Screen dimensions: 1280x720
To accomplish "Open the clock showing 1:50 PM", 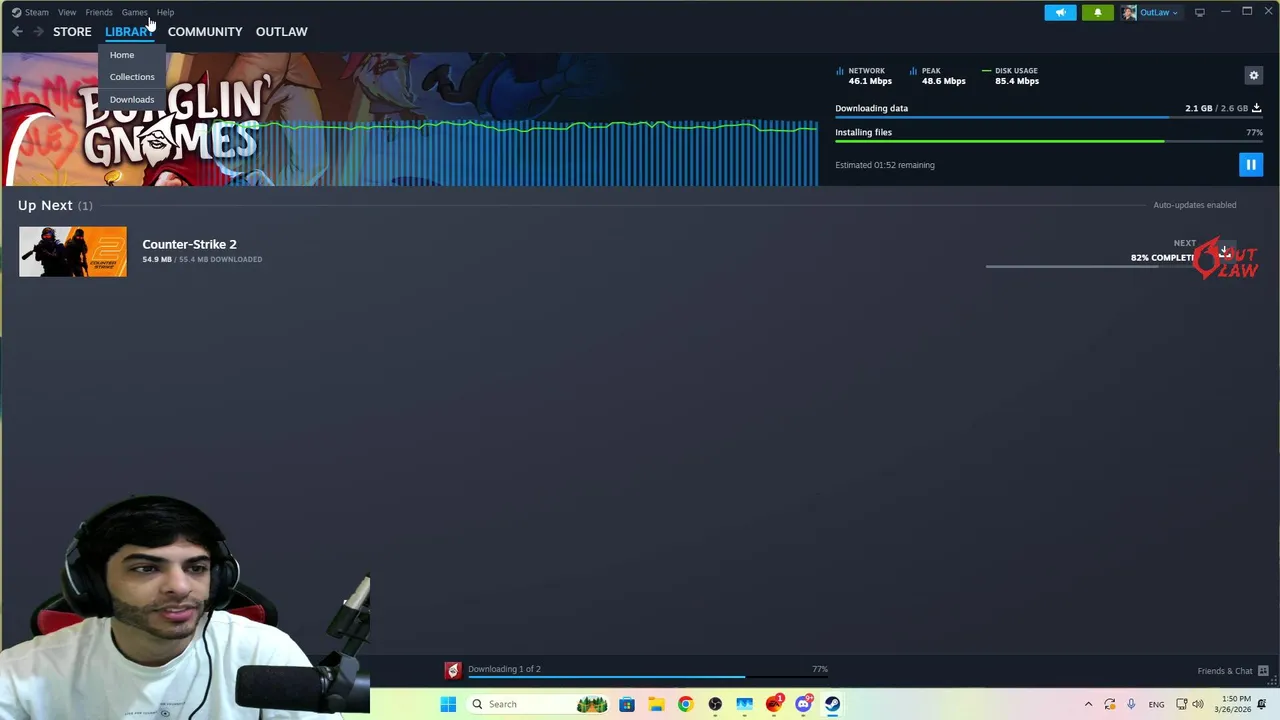I will (x=1233, y=704).
